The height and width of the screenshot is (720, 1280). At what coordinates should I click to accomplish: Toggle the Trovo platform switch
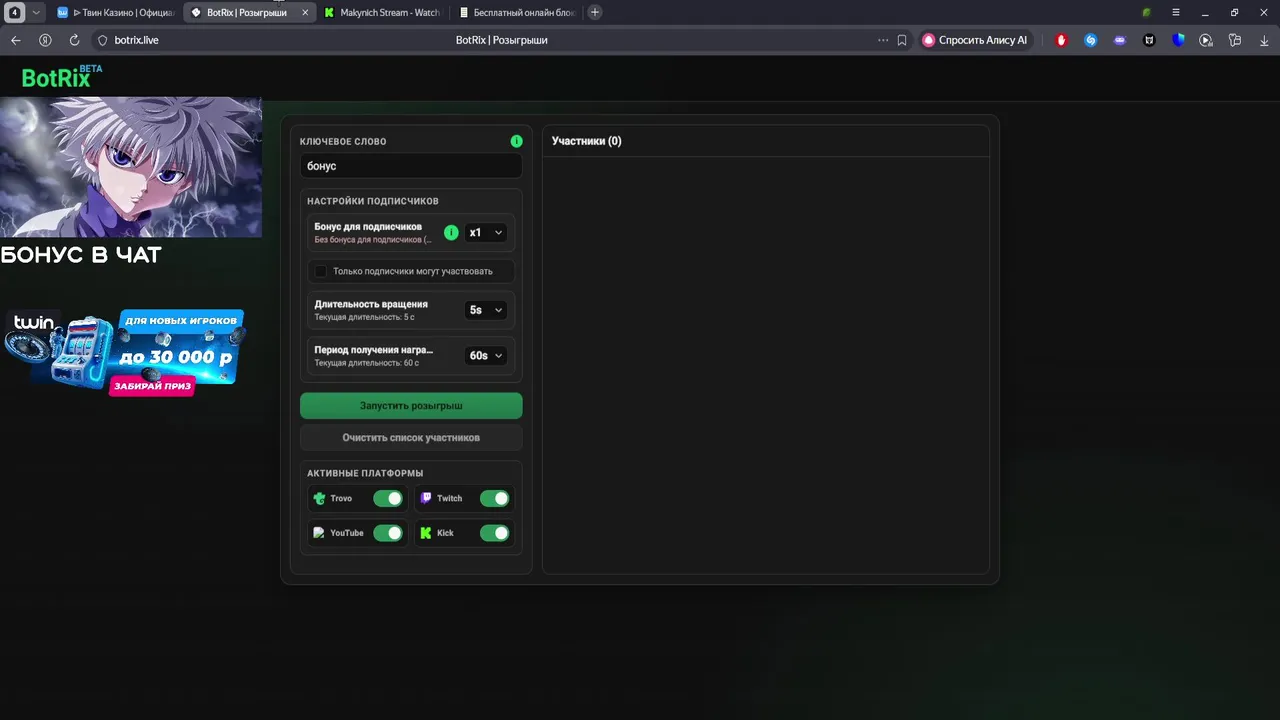tap(388, 498)
